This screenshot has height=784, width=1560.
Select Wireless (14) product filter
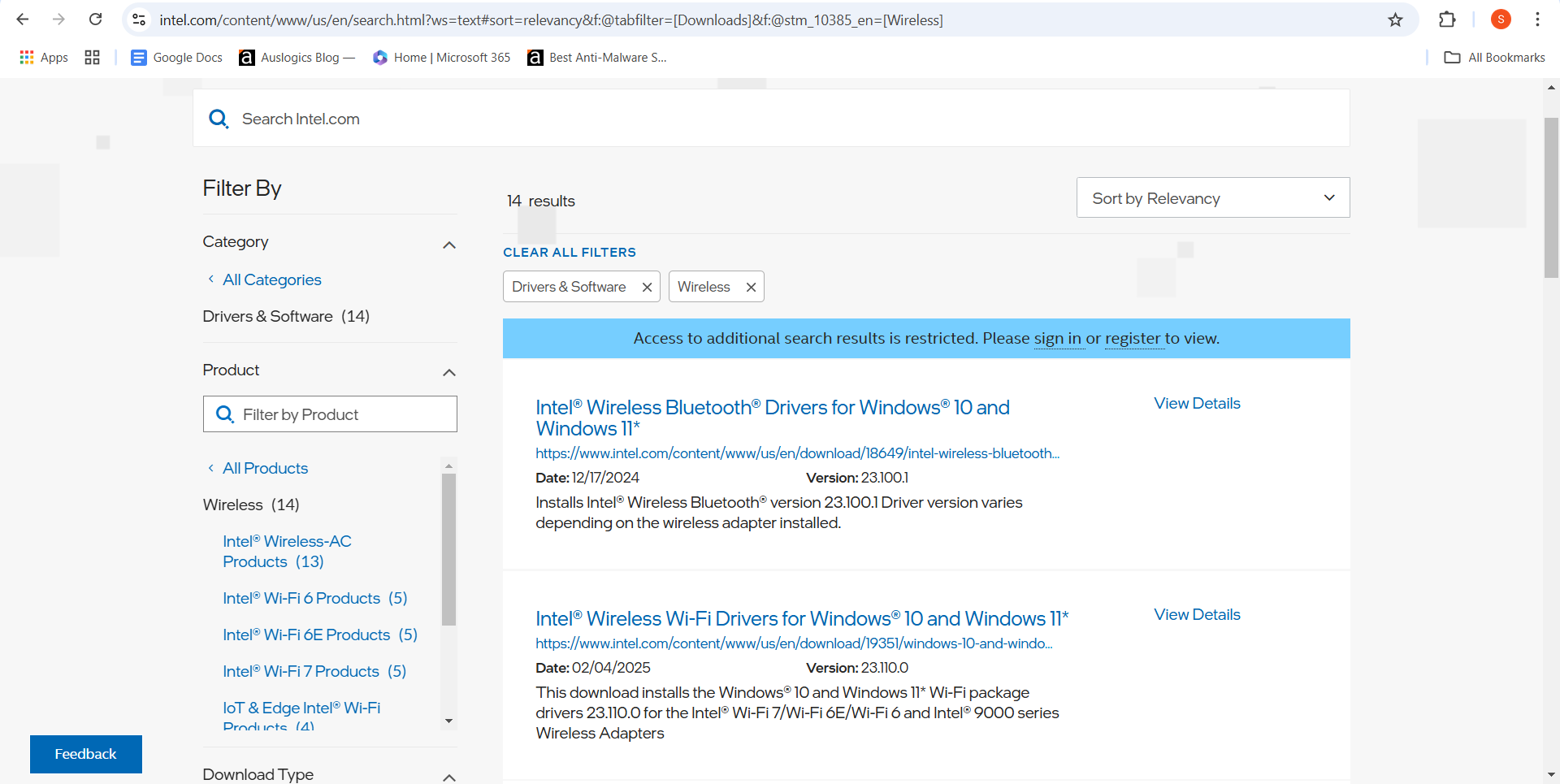click(251, 505)
